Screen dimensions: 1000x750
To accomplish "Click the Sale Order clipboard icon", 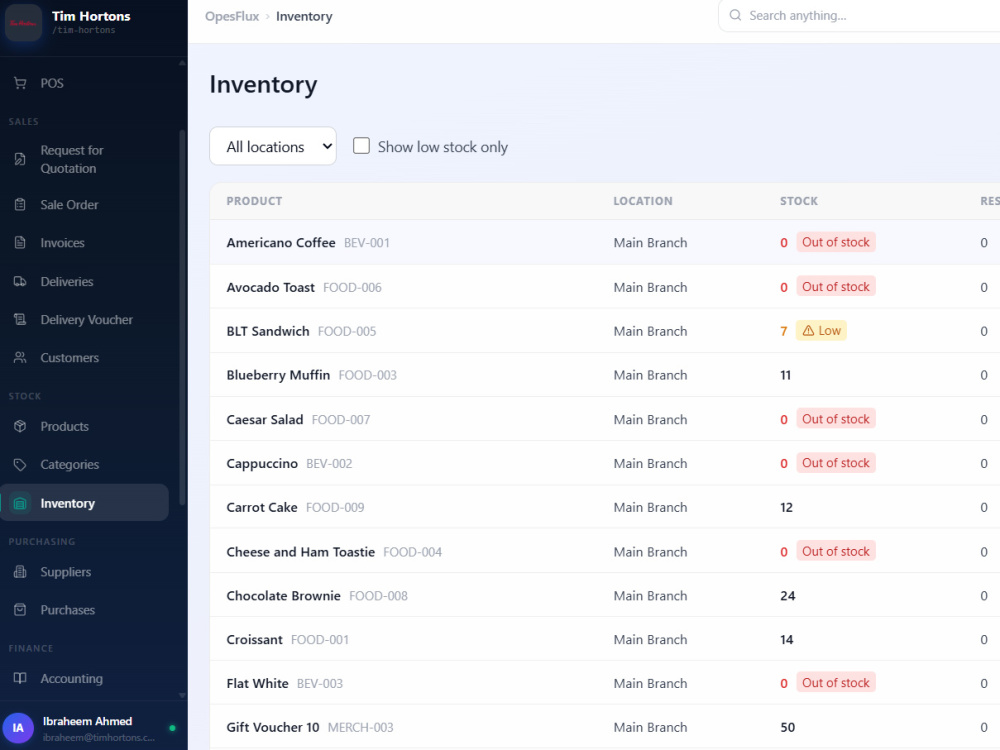I will click(x=20, y=205).
